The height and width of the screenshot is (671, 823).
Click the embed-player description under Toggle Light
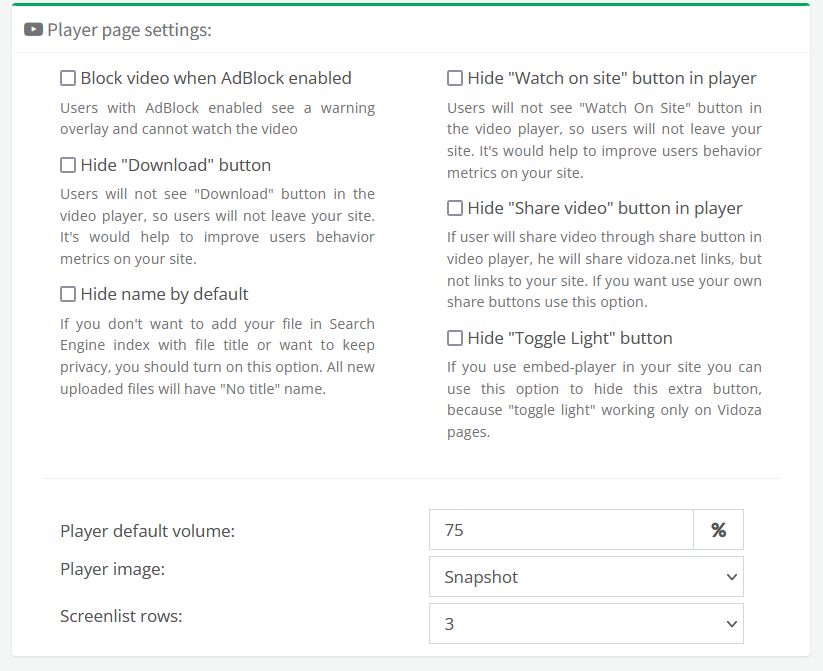click(x=604, y=399)
